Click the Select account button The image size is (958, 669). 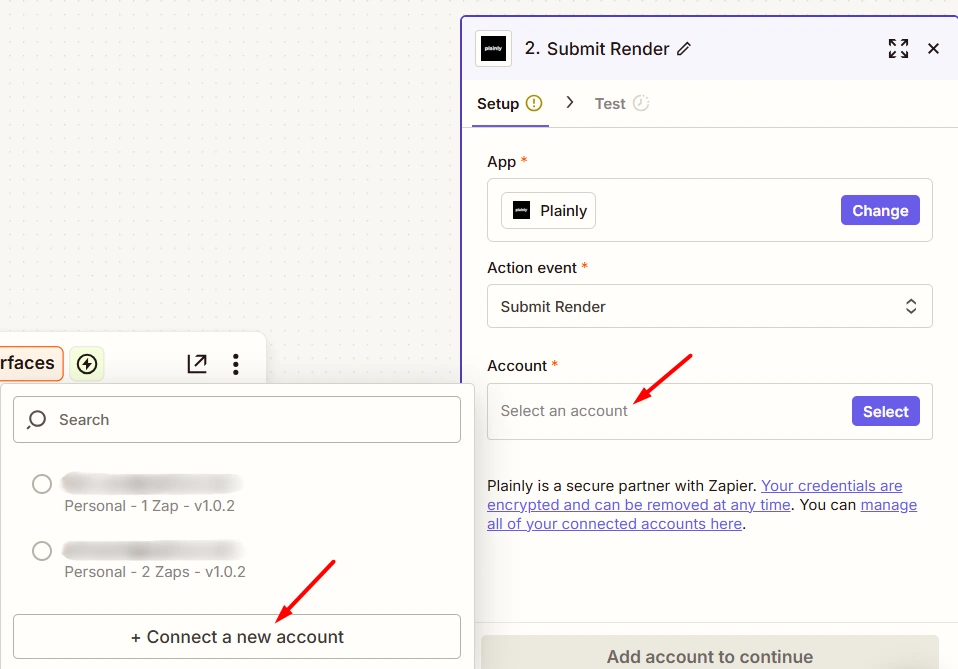click(x=885, y=411)
